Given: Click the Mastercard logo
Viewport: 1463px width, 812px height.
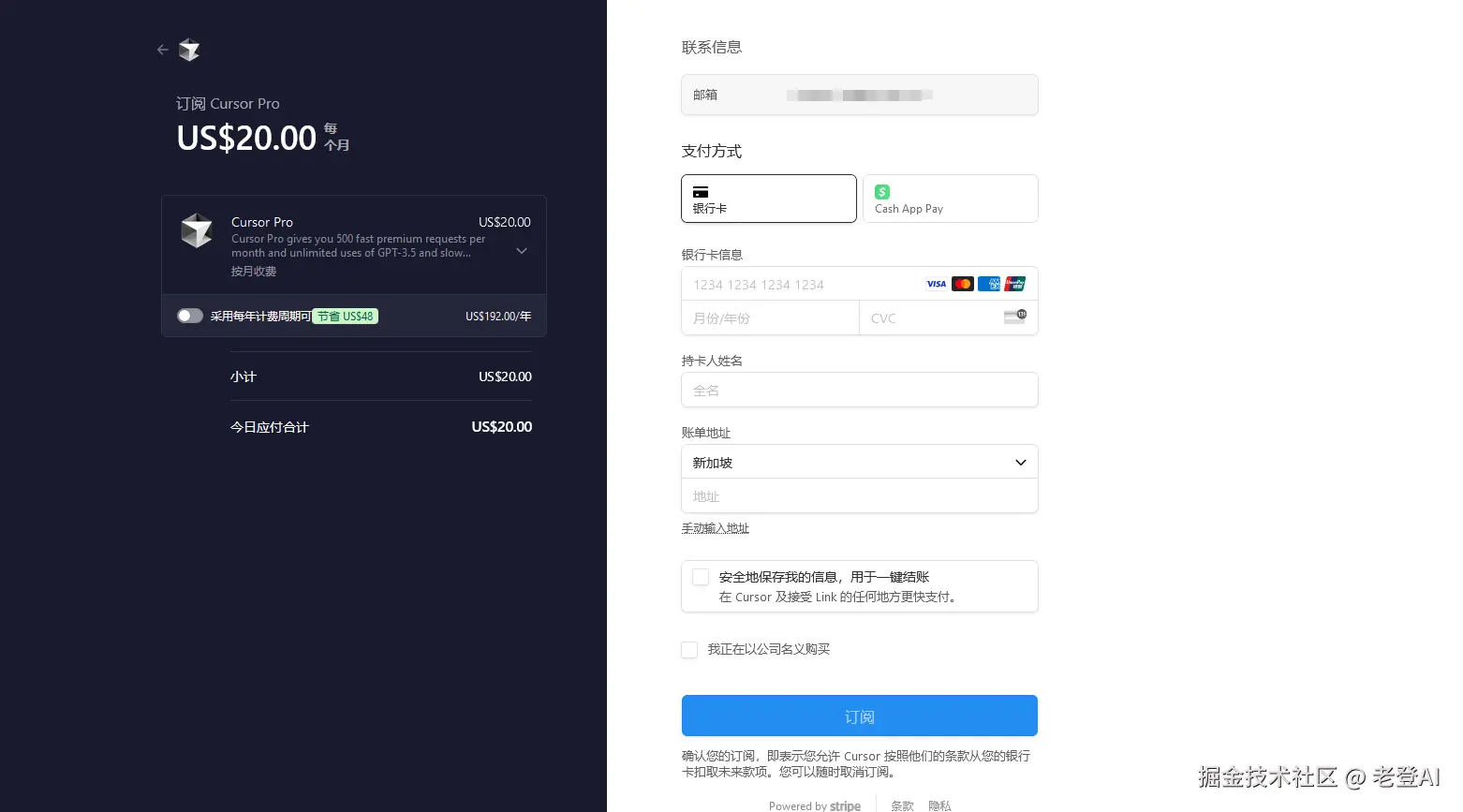Looking at the screenshot, I should pyautogui.click(x=963, y=284).
